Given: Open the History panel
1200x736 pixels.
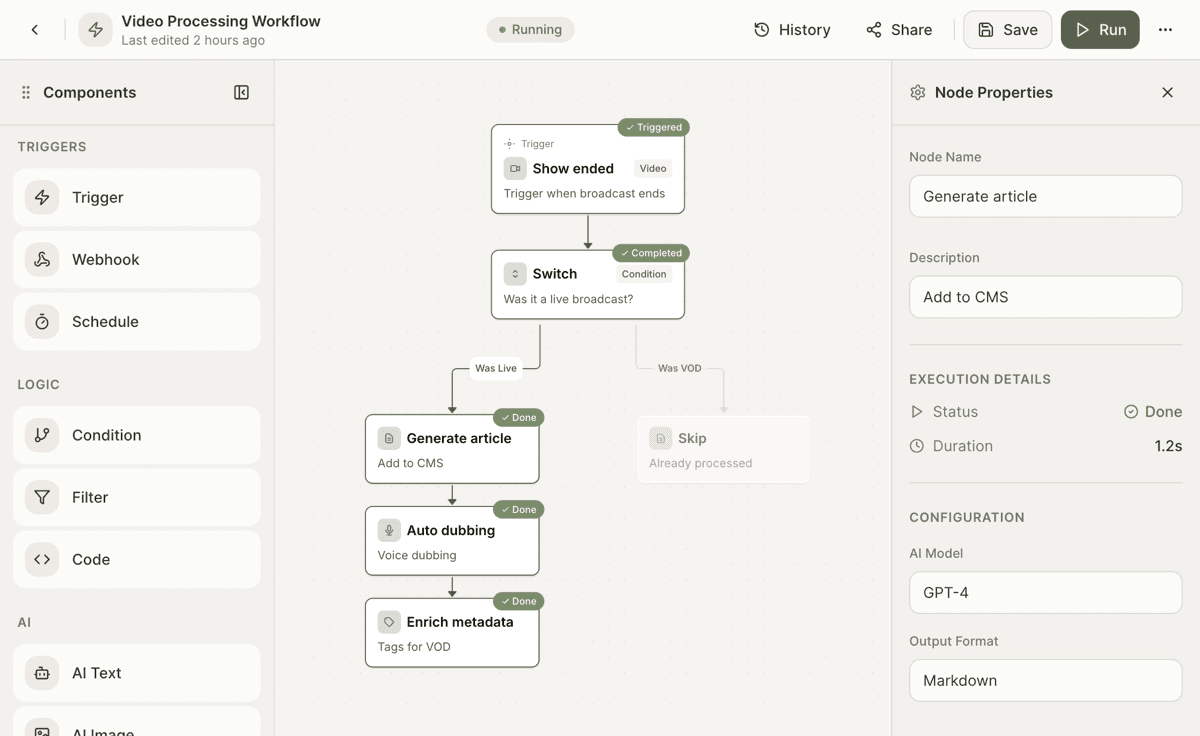Looking at the screenshot, I should pos(792,29).
